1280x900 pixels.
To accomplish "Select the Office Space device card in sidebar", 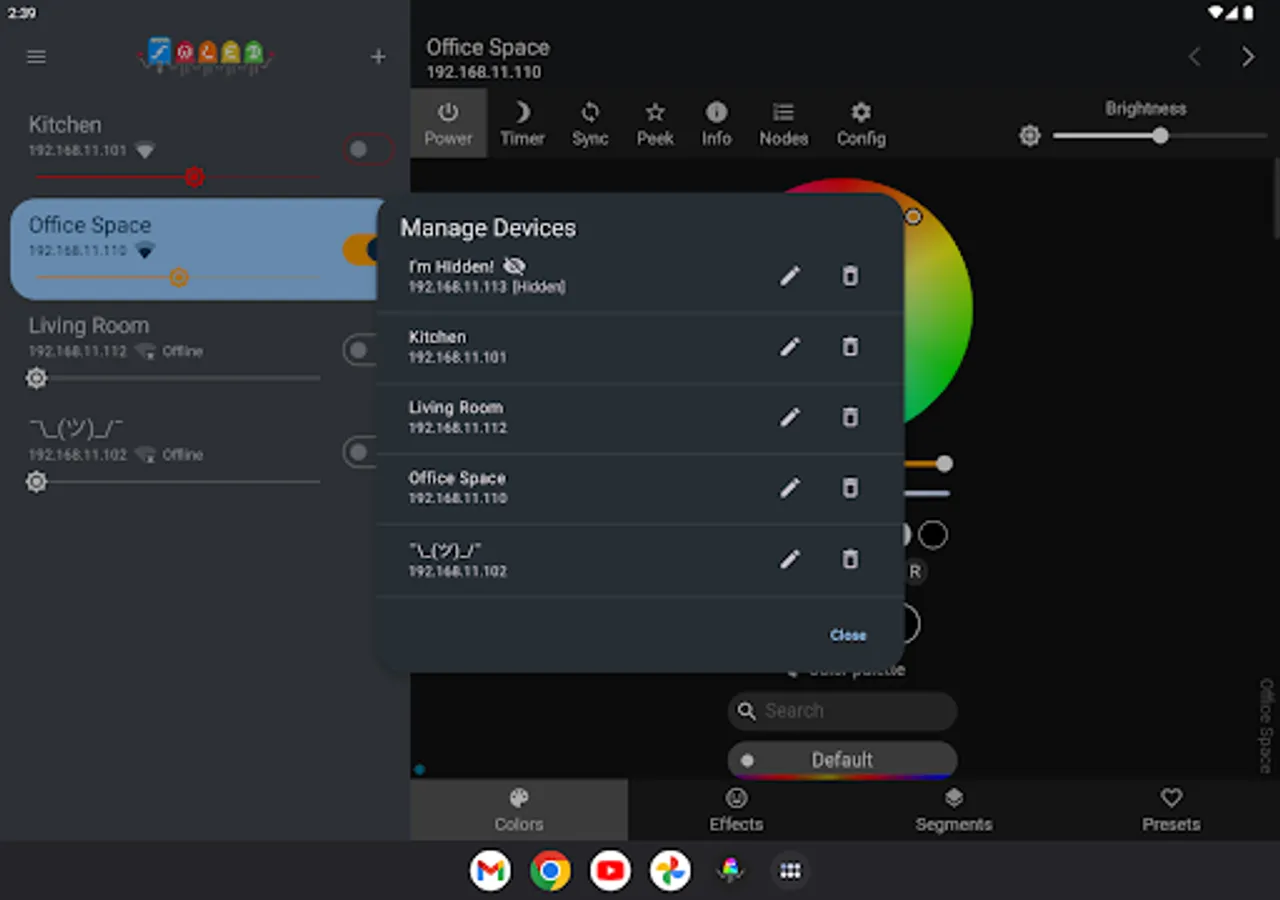I will tap(194, 248).
